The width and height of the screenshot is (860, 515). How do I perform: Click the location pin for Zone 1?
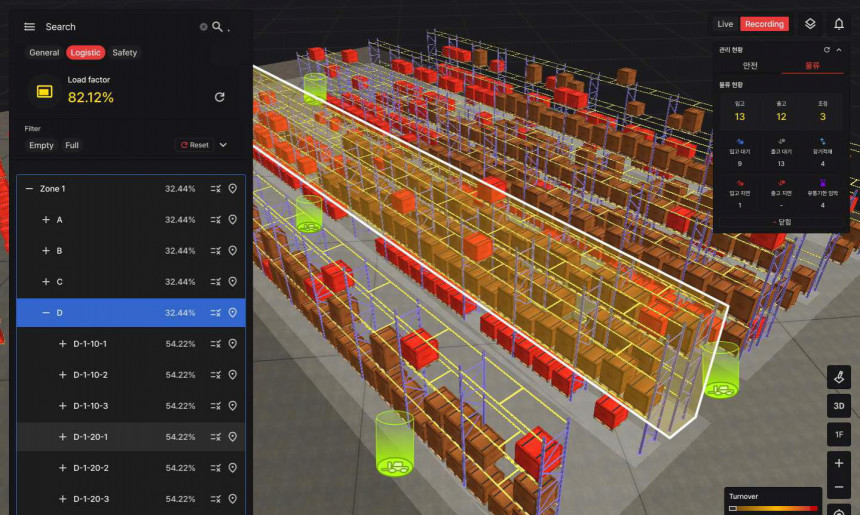click(233, 188)
